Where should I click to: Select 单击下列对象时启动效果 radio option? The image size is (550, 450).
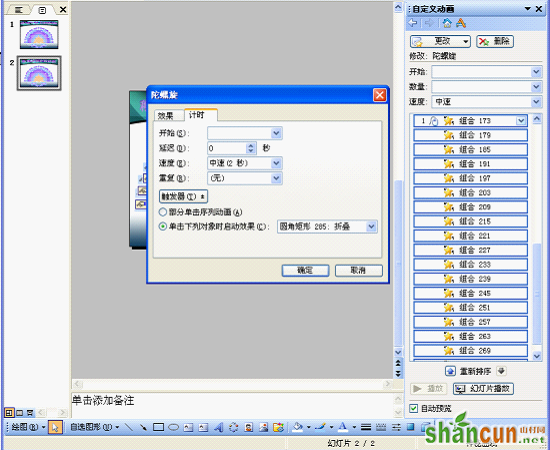pyautogui.click(x=163, y=227)
